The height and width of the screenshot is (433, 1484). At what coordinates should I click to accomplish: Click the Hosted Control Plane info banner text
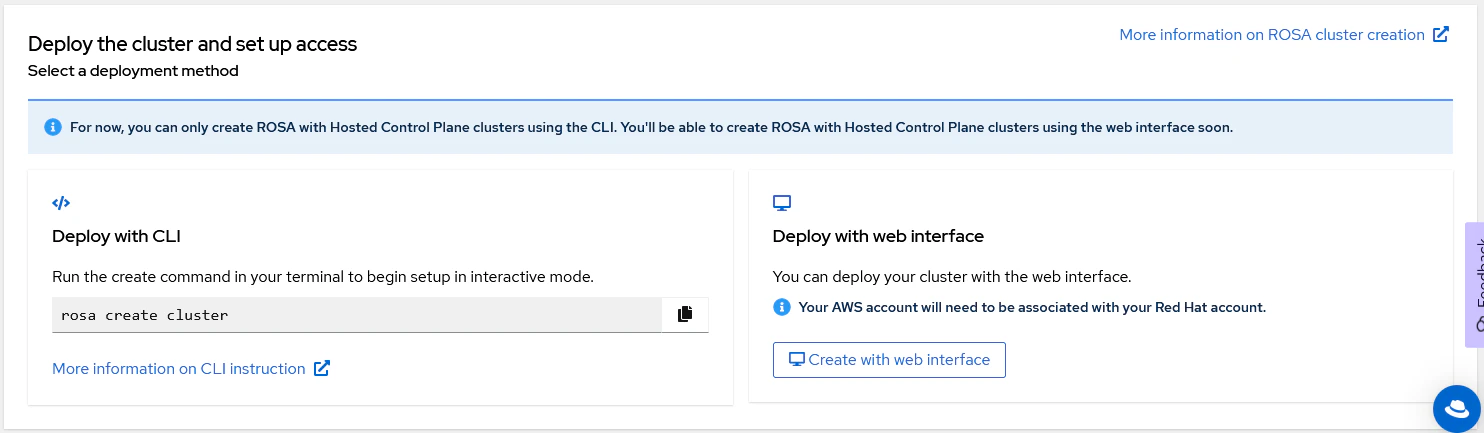pos(651,128)
